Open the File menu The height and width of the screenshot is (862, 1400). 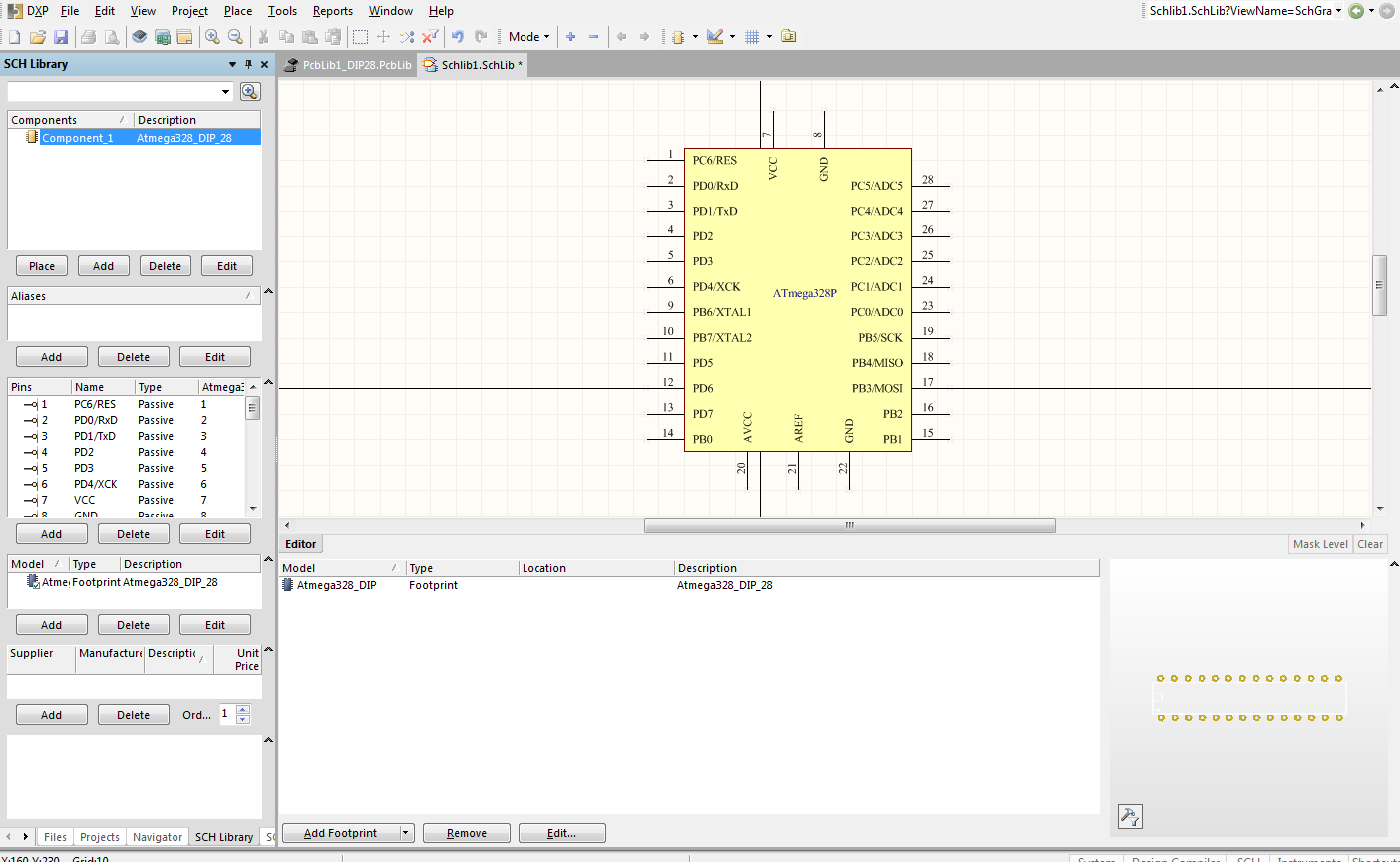70,11
